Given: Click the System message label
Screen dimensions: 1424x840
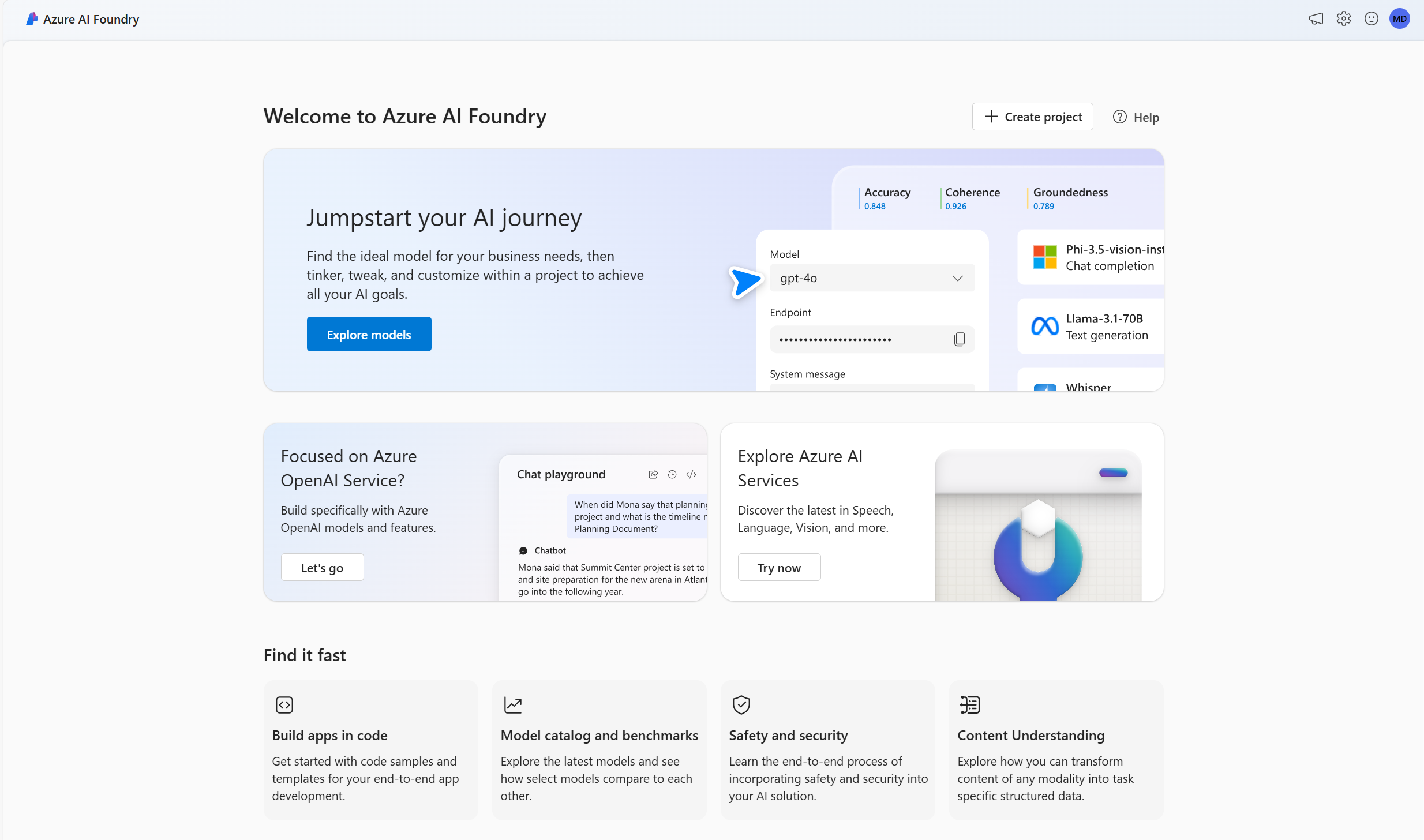Looking at the screenshot, I should pyautogui.click(x=807, y=374).
